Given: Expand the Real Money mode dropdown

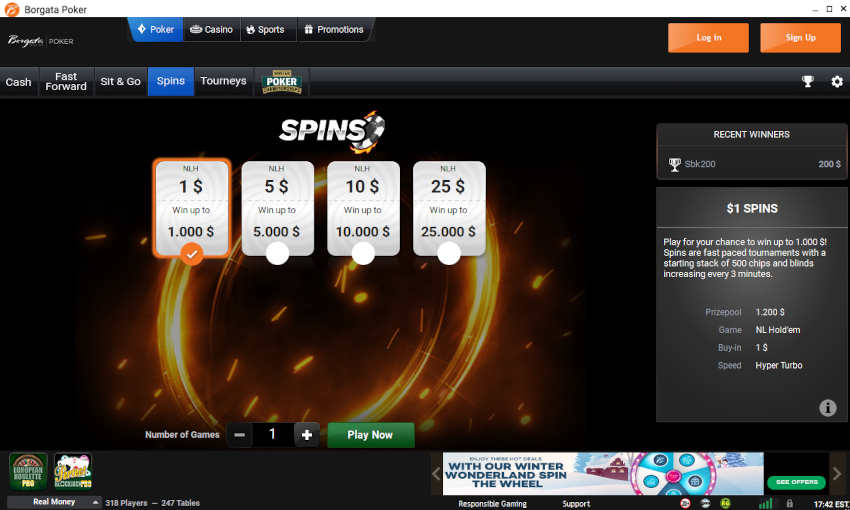Looking at the screenshot, I should (x=54, y=502).
